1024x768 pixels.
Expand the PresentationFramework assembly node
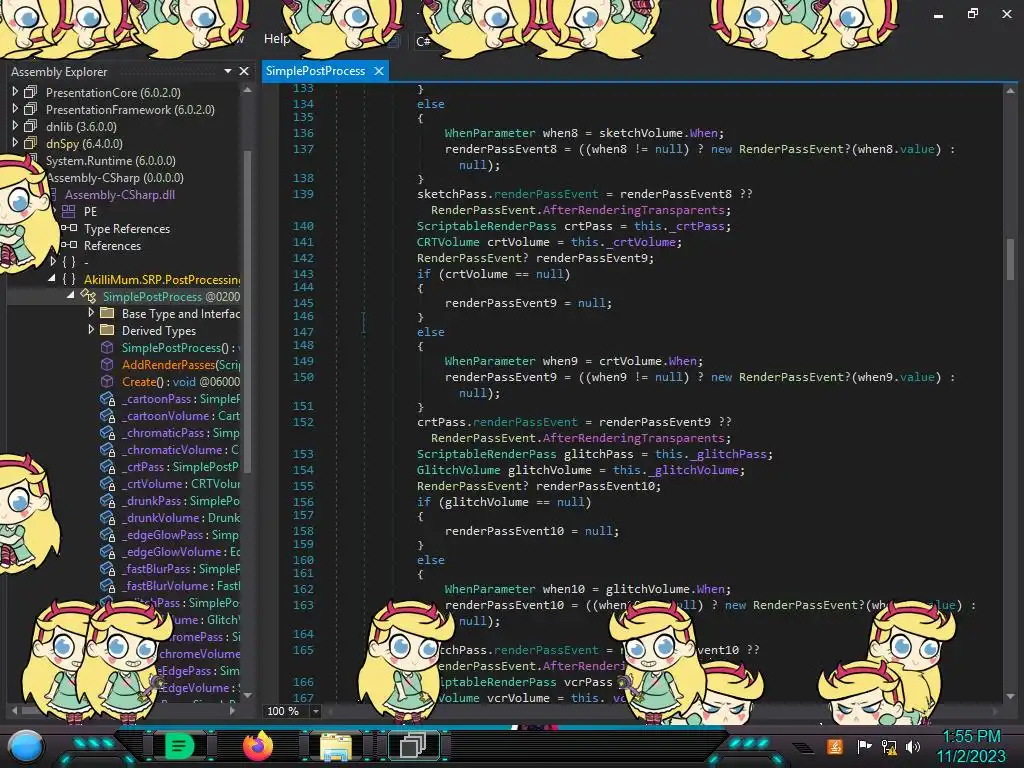coord(15,109)
